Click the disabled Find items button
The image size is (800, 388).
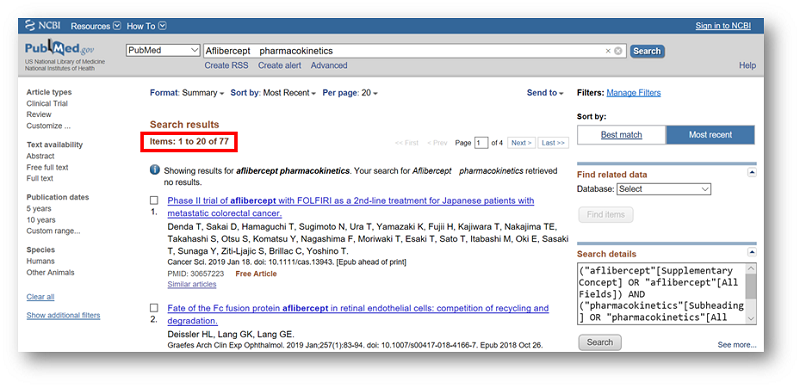click(606, 214)
